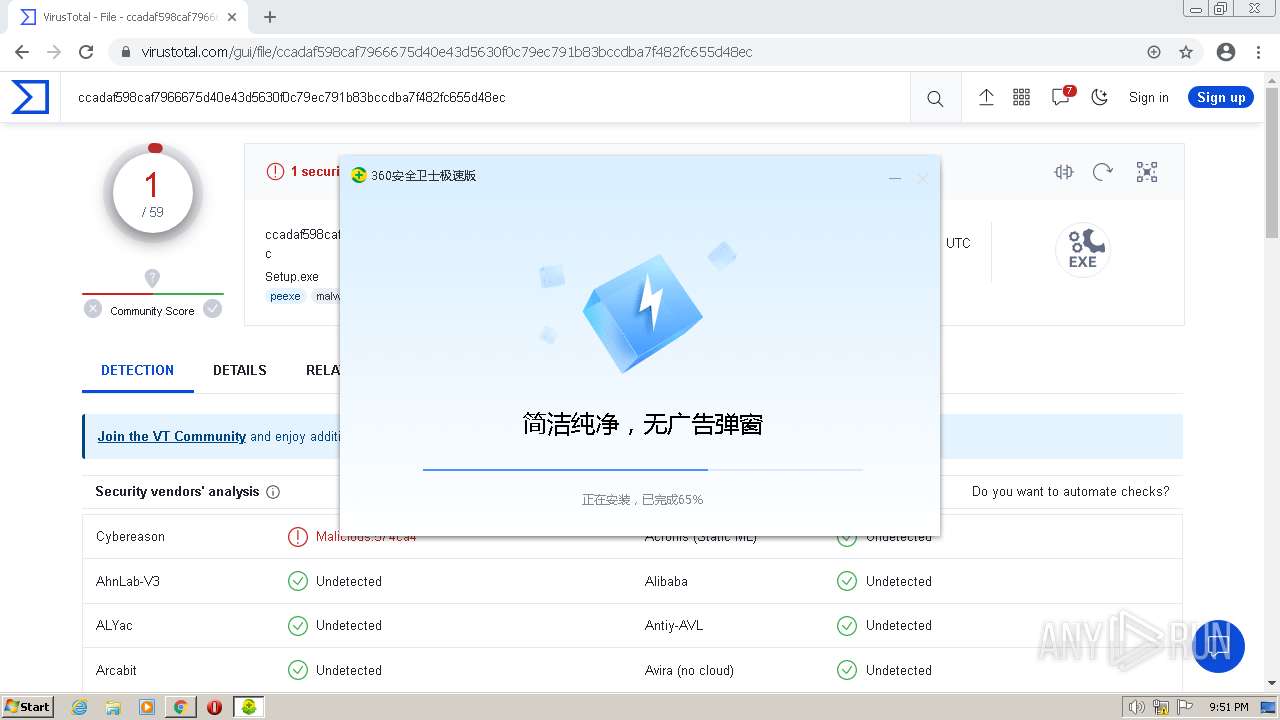Viewport: 1280px width, 720px height.
Task: Bookmark the page with the star icon
Action: pyautogui.click(x=1186, y=52)
